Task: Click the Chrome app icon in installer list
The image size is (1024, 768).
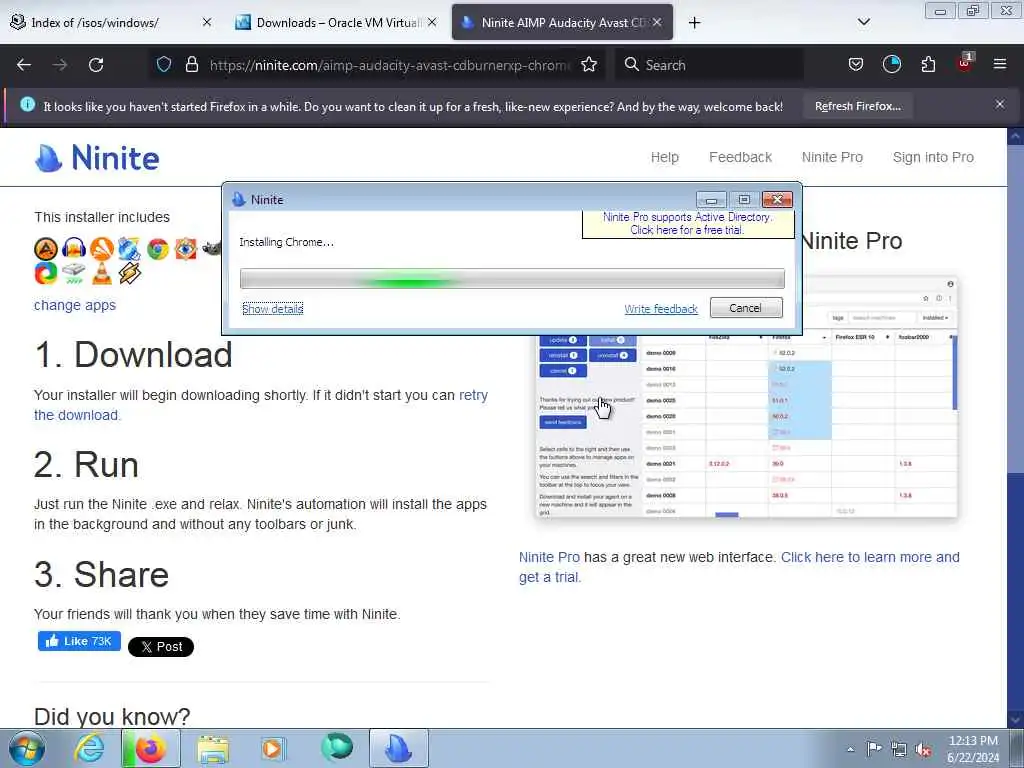Action: tap(157, 249)
